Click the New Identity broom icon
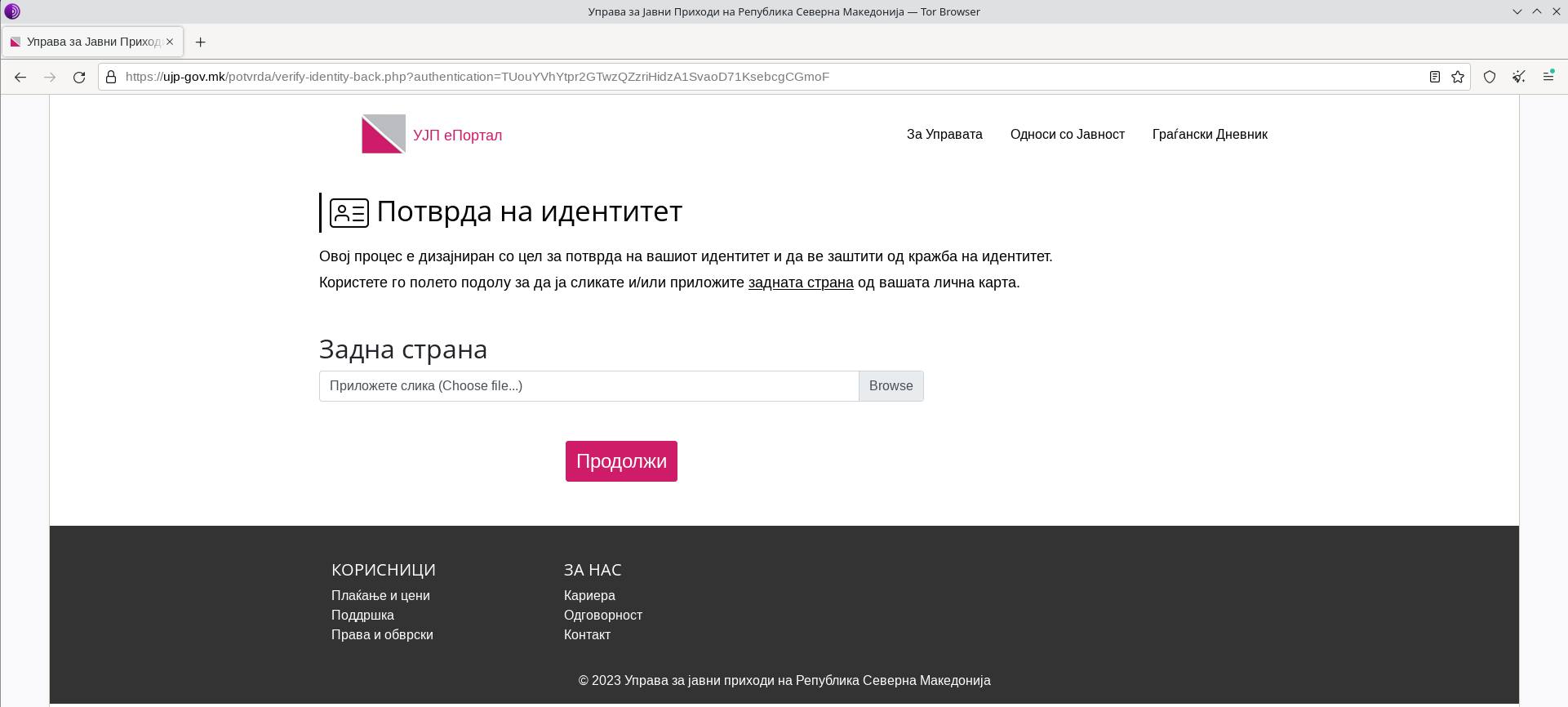 [x=1518, y=77]
